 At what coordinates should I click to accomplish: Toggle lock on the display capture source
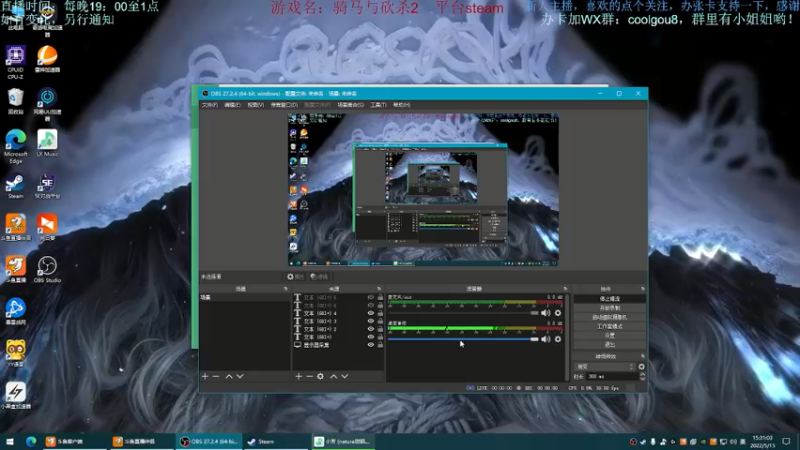[x=380, y=345]
